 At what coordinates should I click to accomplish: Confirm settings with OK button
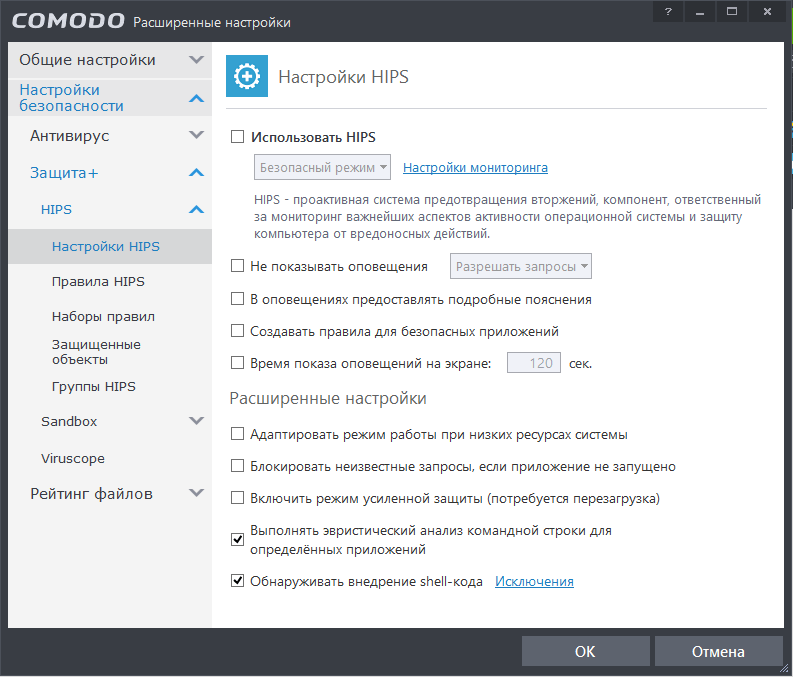586,651
